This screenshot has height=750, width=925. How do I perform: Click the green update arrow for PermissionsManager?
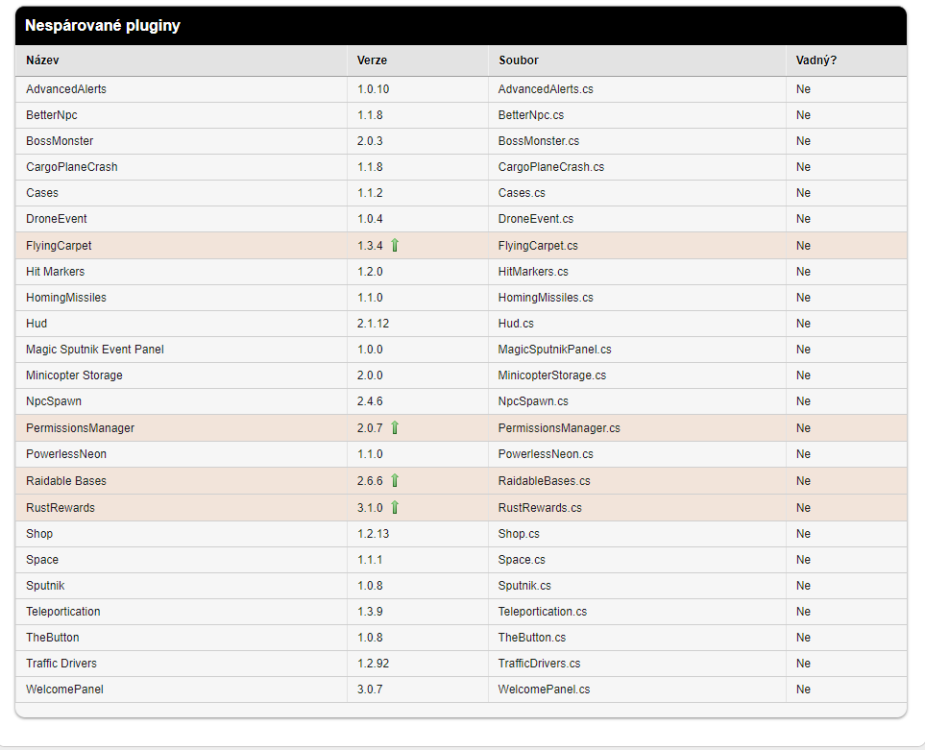point(395,428)
